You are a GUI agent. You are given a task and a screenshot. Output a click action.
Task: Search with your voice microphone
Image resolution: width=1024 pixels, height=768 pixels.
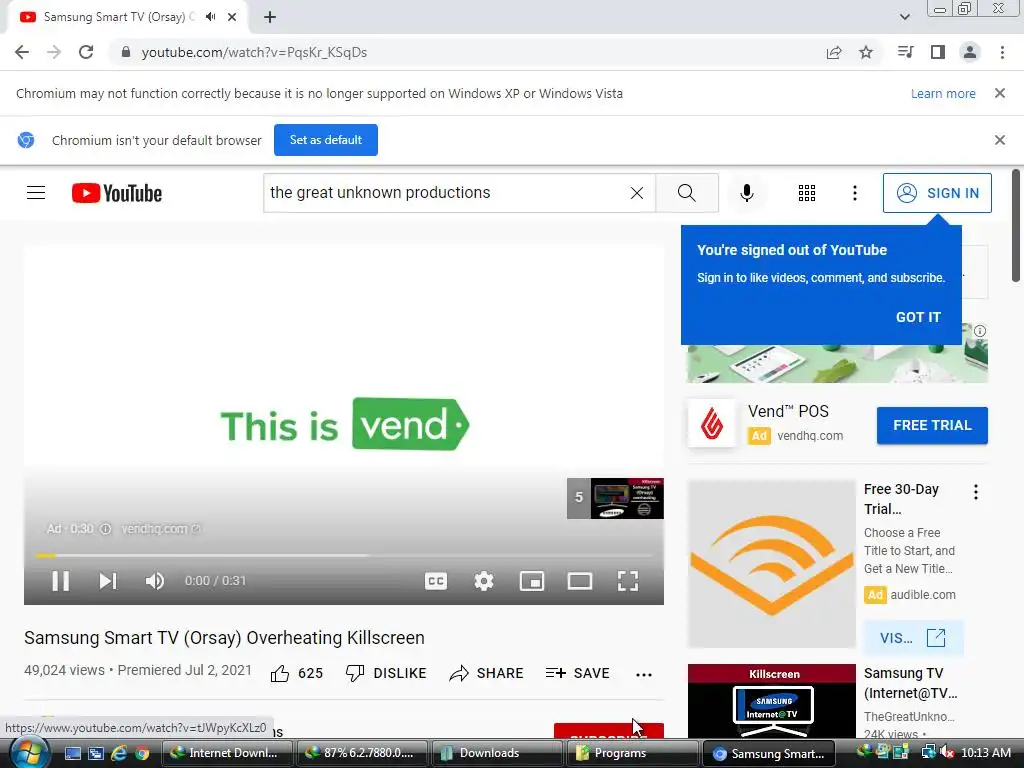click(746, 193)
